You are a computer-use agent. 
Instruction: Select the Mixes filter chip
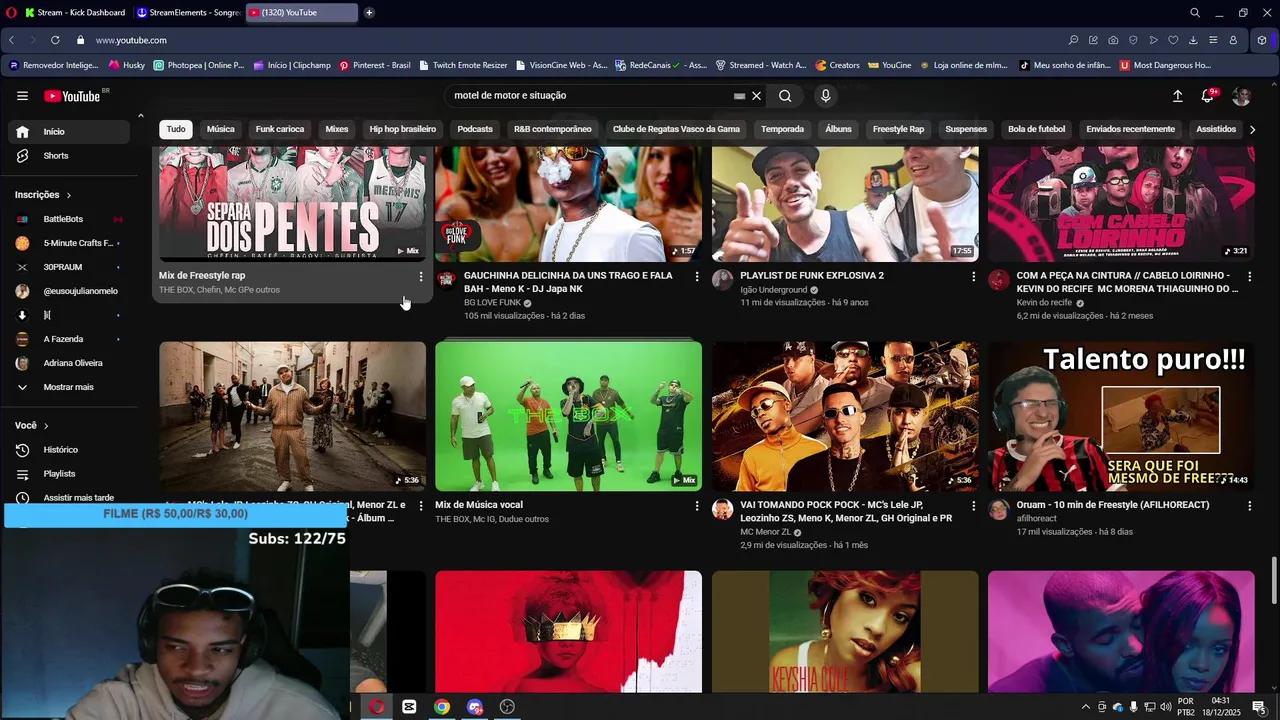[337, 129]
